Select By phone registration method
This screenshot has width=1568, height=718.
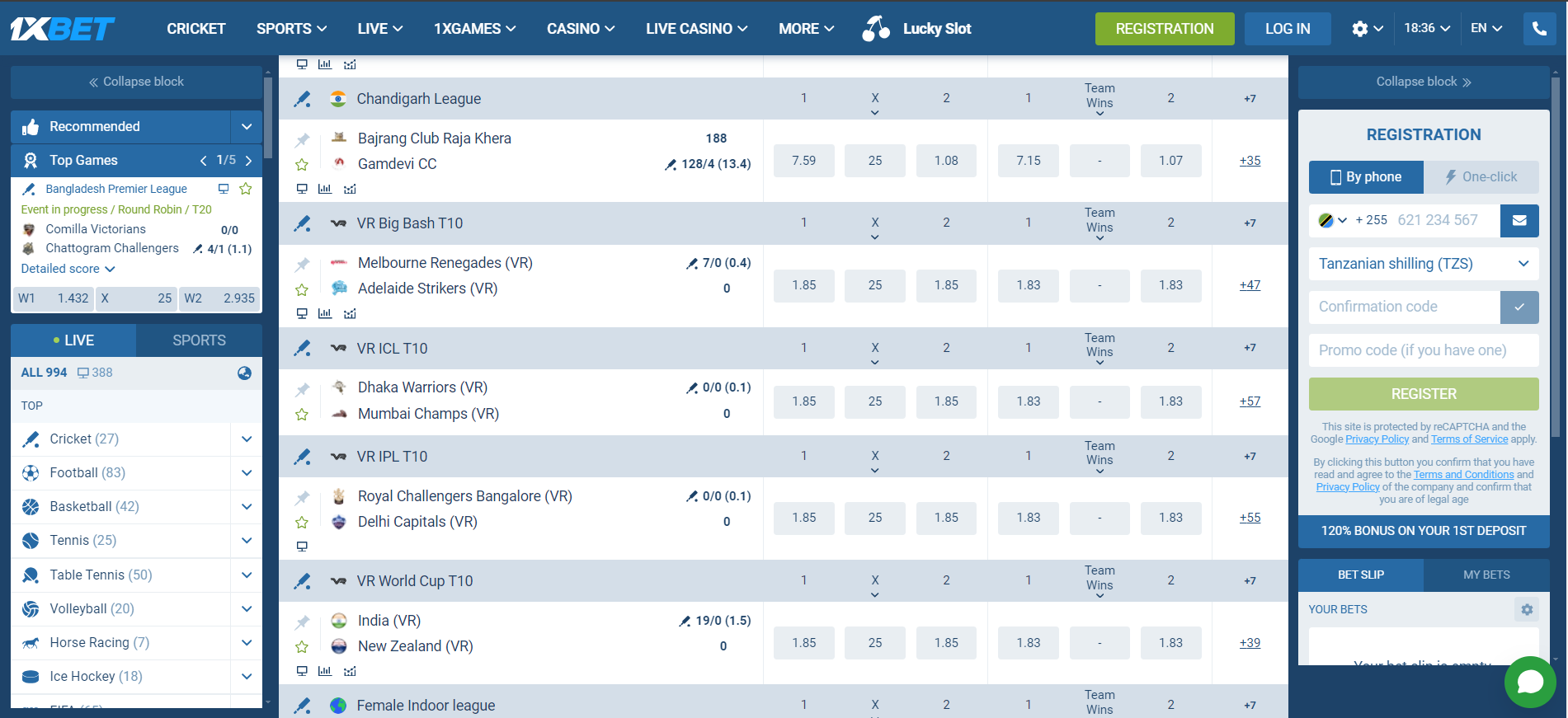[x=1366, y=177]
